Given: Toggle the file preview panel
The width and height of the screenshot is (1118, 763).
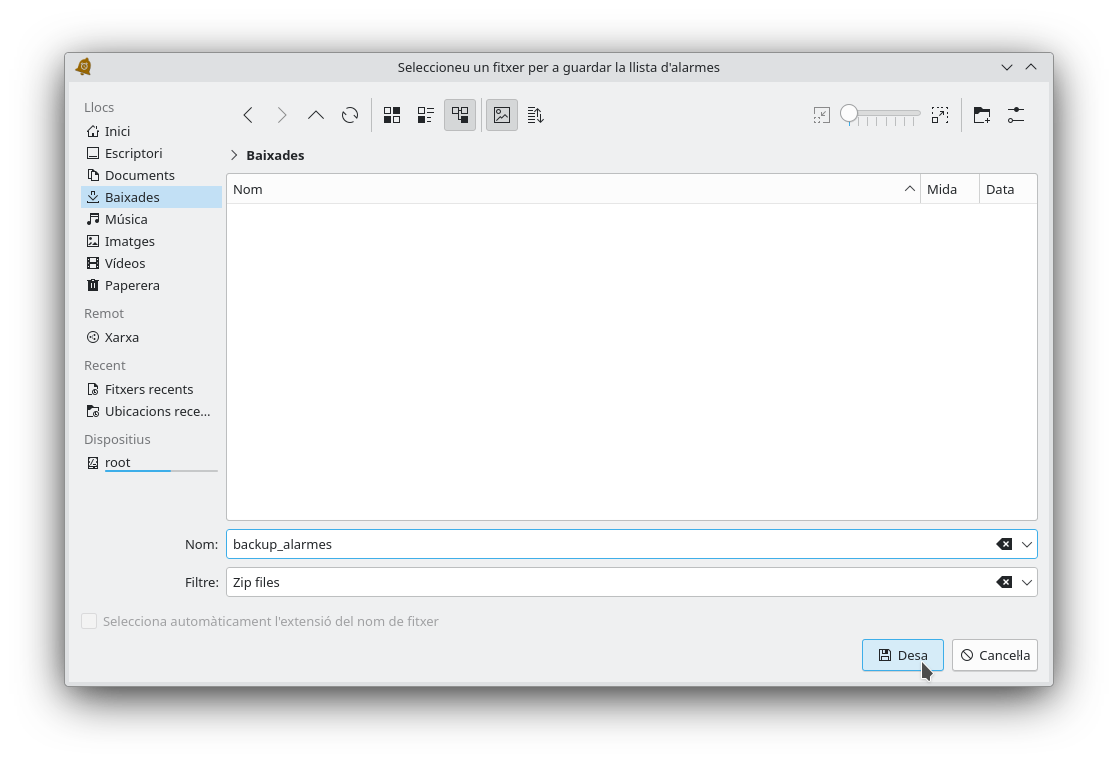Looking at the screenshot, I should coord(502,115).
